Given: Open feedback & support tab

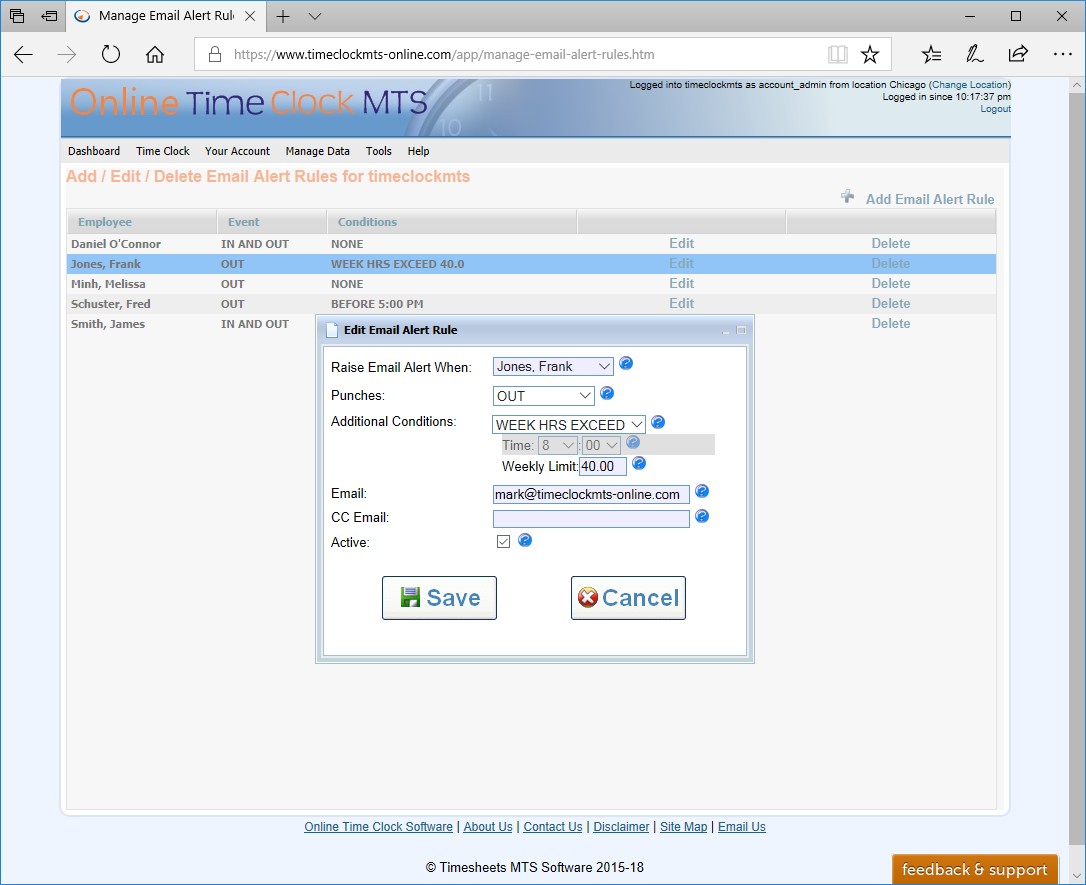Looking at the screenshot, I should 974,869.
